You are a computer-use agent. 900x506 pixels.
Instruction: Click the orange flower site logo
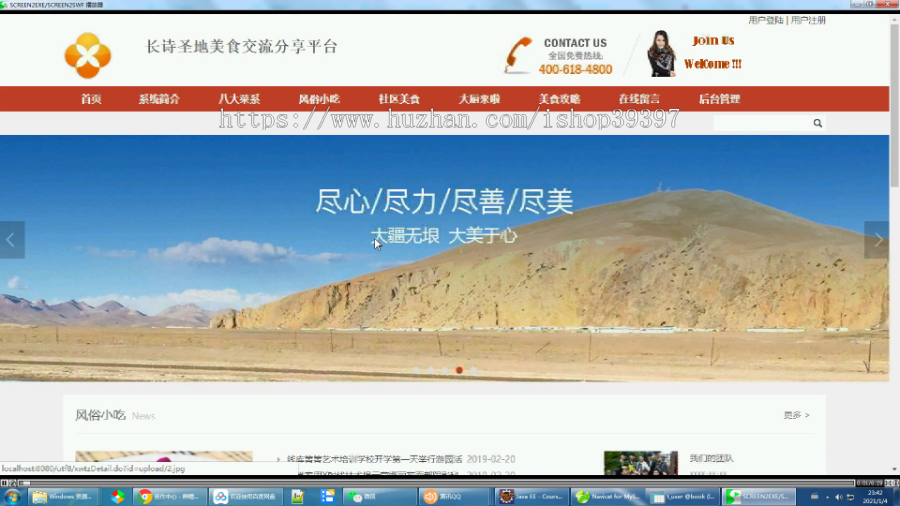(x=88, y=56)
